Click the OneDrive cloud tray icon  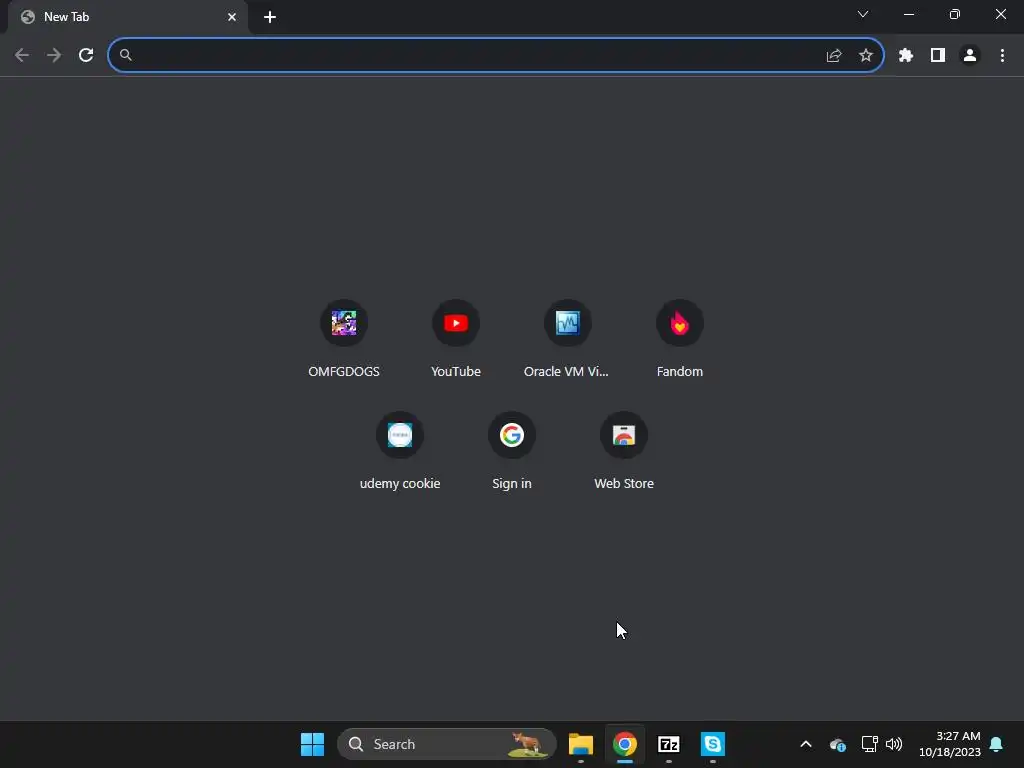point(838,744)
